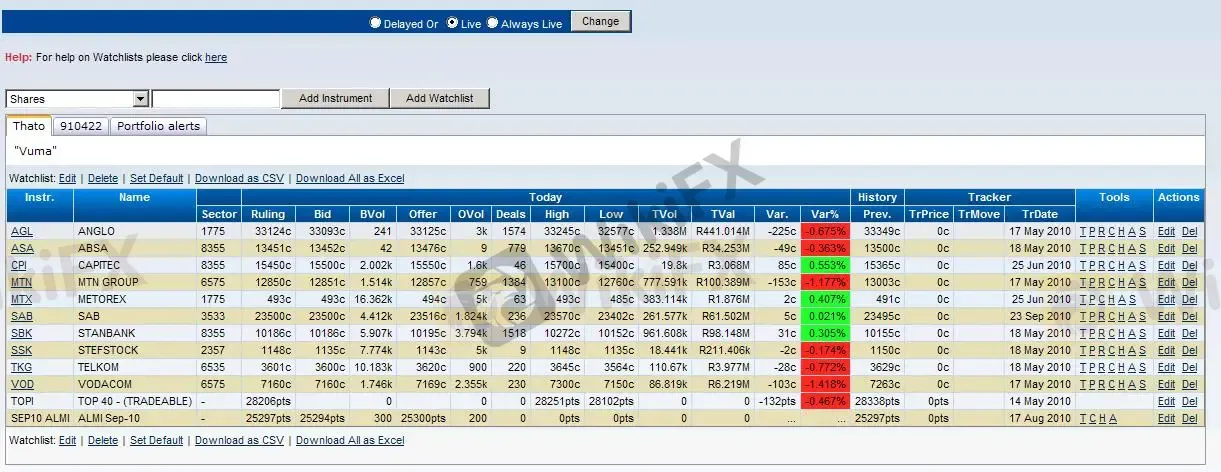Click the Var% column header
The image size is (1221, 472).
824,214
